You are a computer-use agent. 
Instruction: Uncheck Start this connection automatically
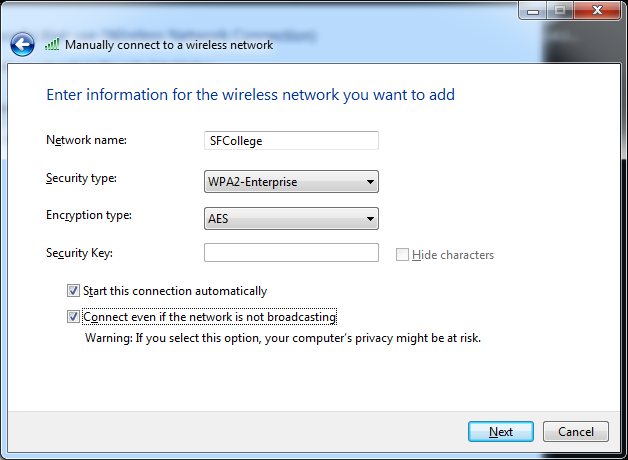(73, 291)
